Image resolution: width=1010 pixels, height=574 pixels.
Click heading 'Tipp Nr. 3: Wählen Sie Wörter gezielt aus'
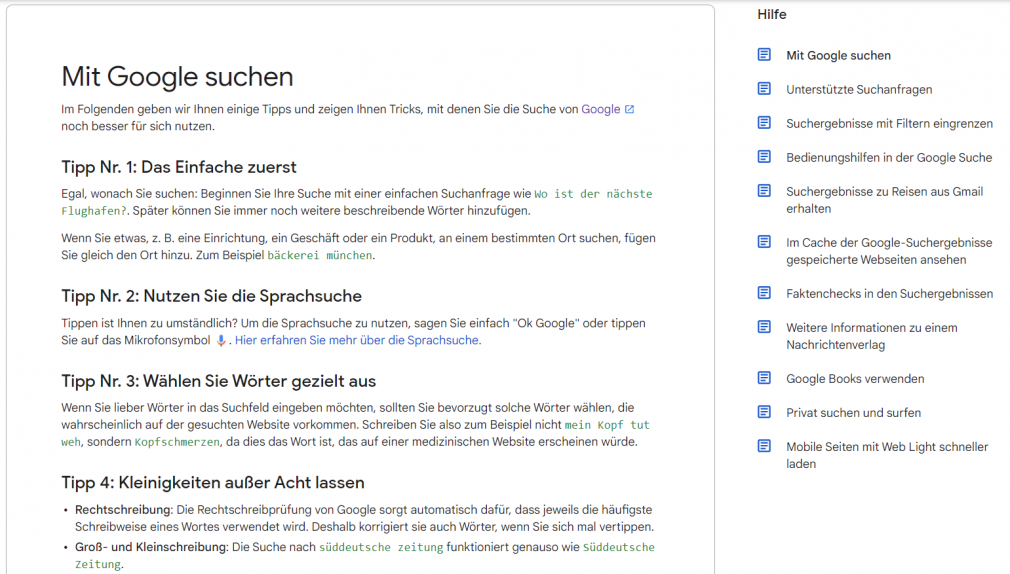[x=218, y=381]
